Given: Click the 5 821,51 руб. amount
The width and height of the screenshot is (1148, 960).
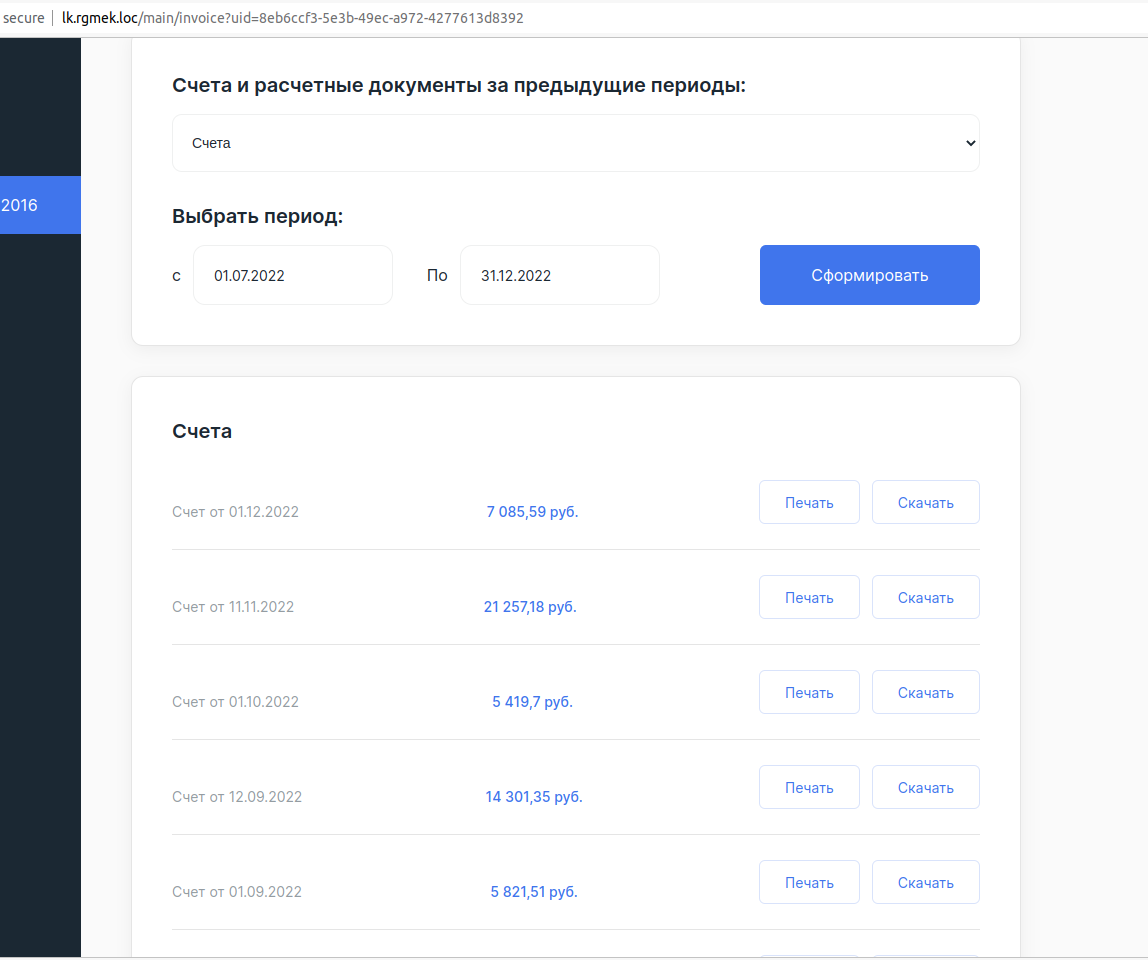Looking at the screenshot, I should [533, 892].
